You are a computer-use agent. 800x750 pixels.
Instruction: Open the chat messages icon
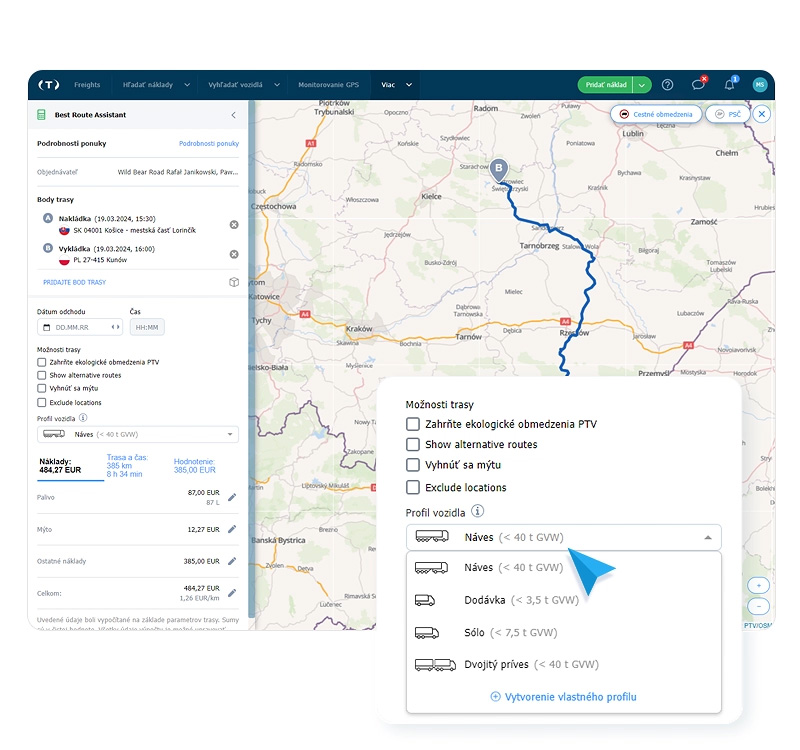pos(698,85)
